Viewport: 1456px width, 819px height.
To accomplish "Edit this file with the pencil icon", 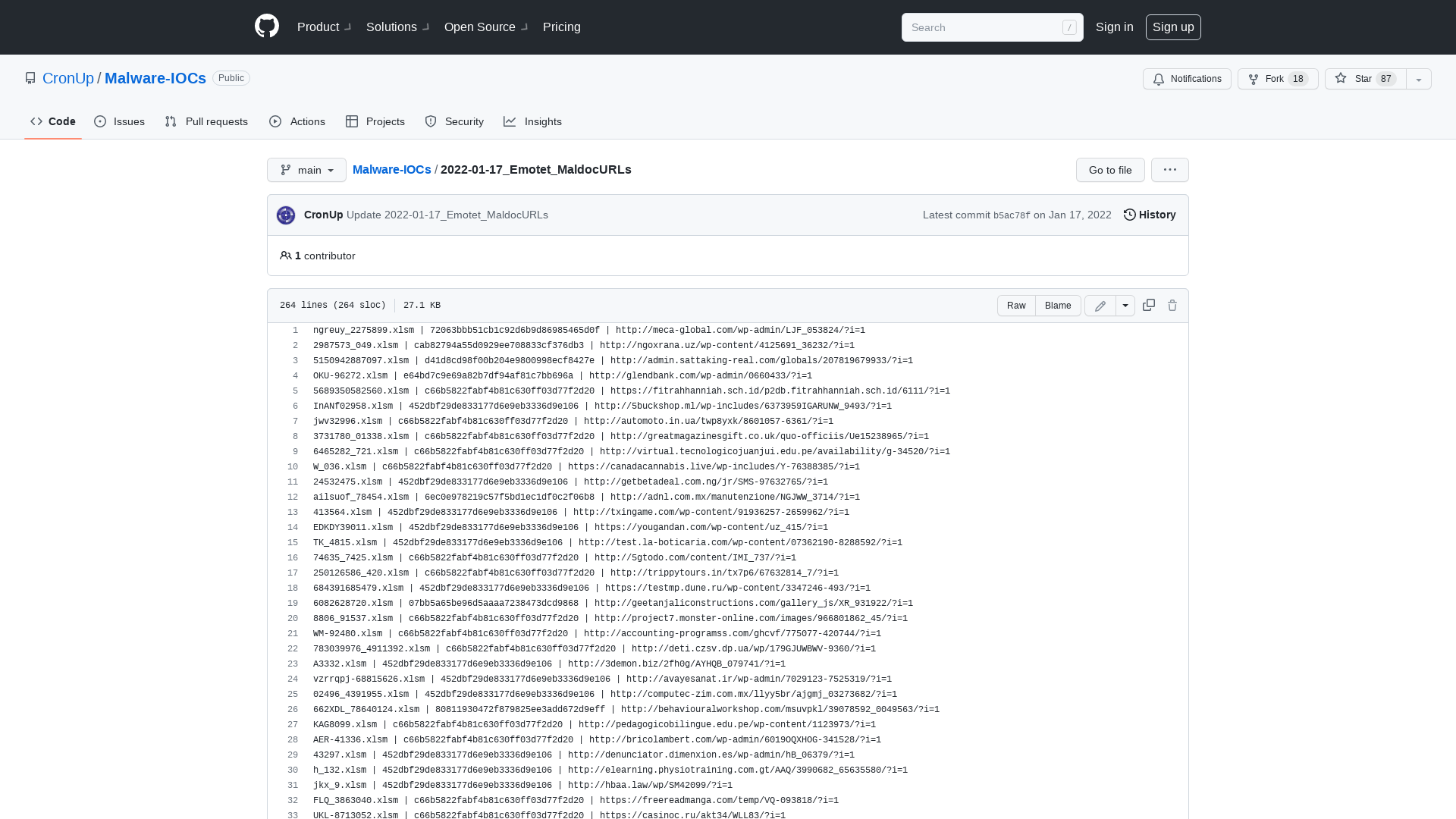I will point(1100,306).
